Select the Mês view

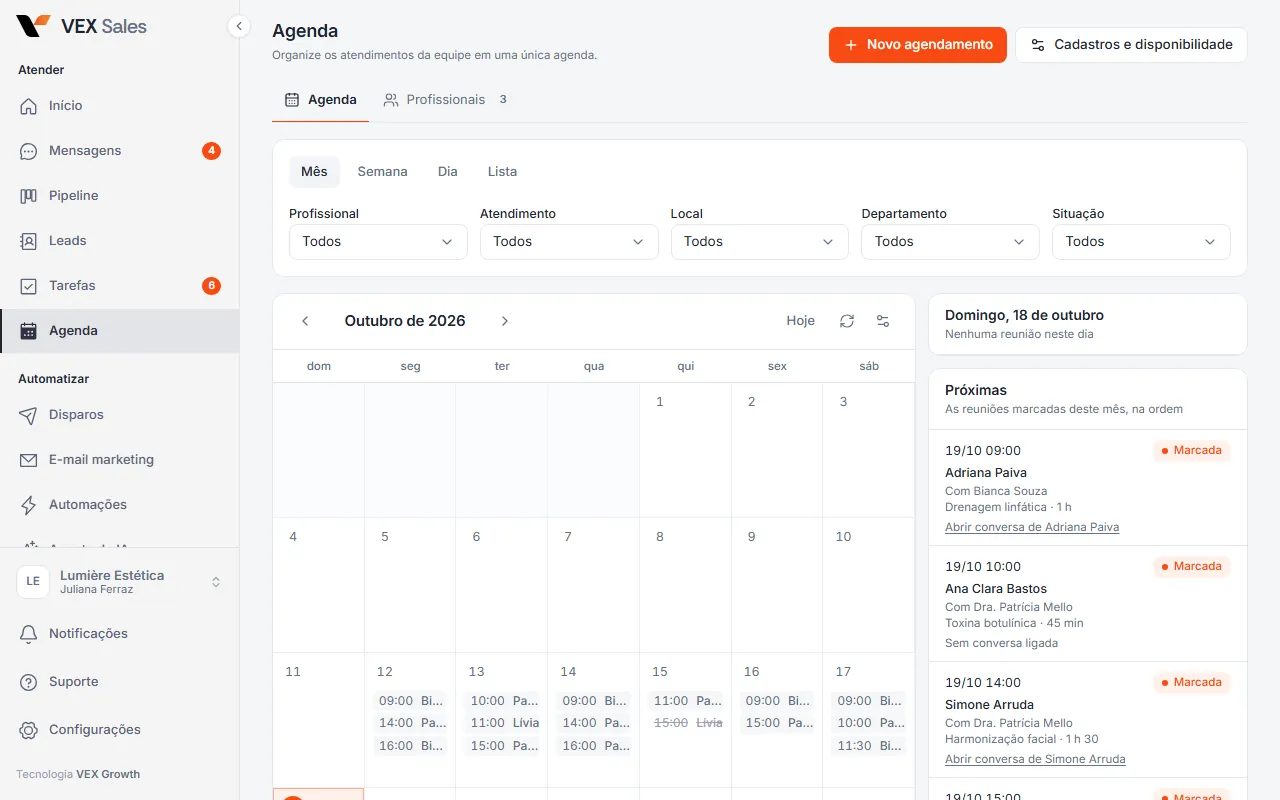pos(314,172)
